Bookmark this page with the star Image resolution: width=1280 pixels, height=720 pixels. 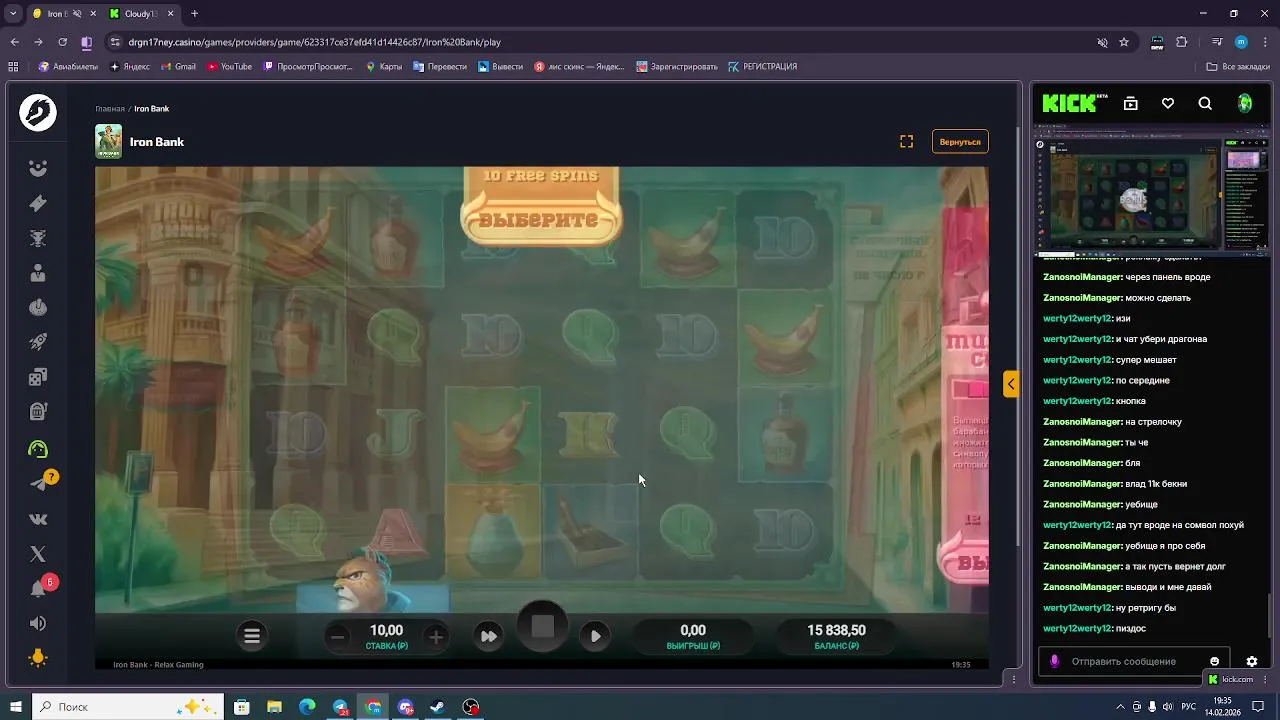[1124, 42]
